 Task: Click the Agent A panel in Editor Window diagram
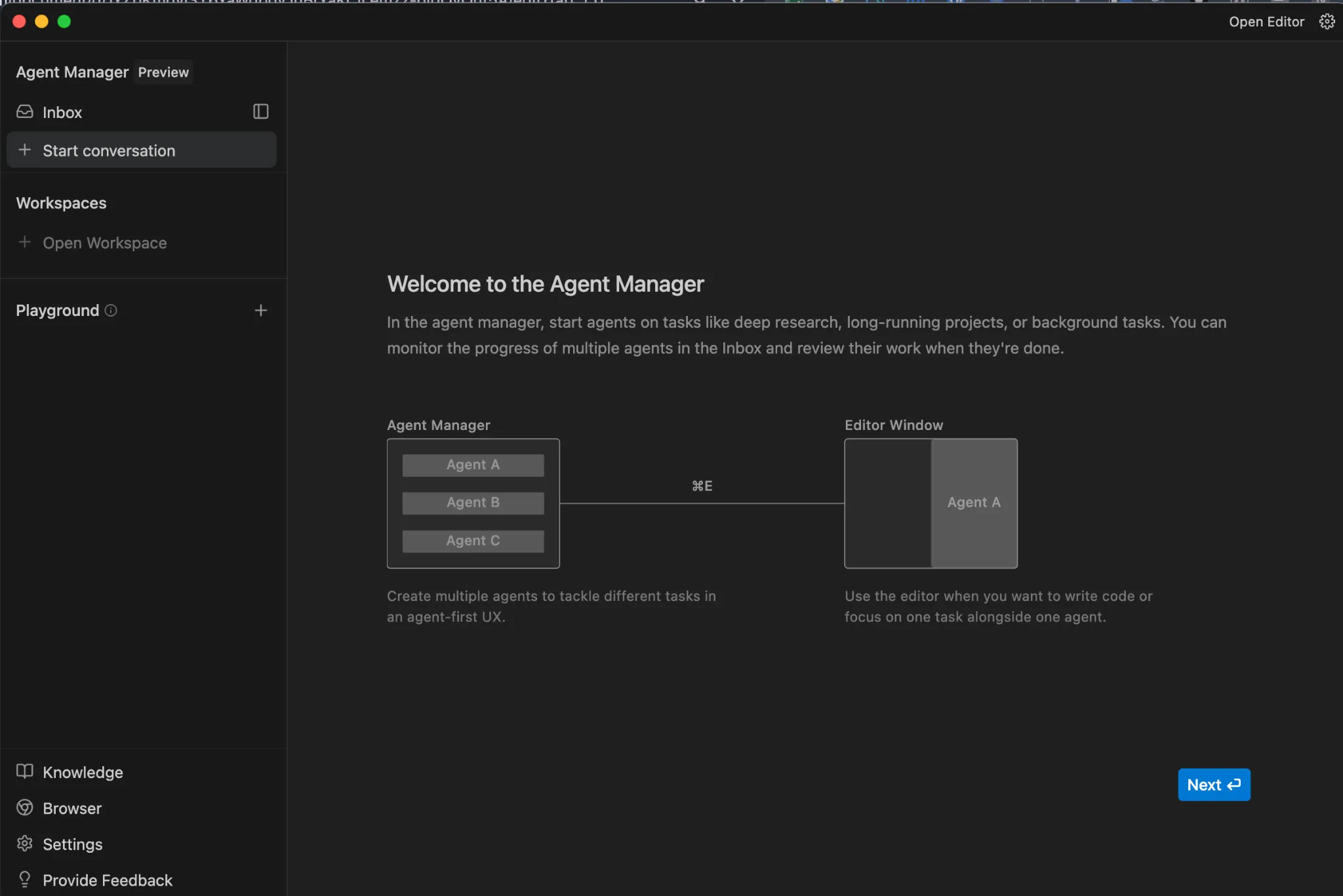973,503
